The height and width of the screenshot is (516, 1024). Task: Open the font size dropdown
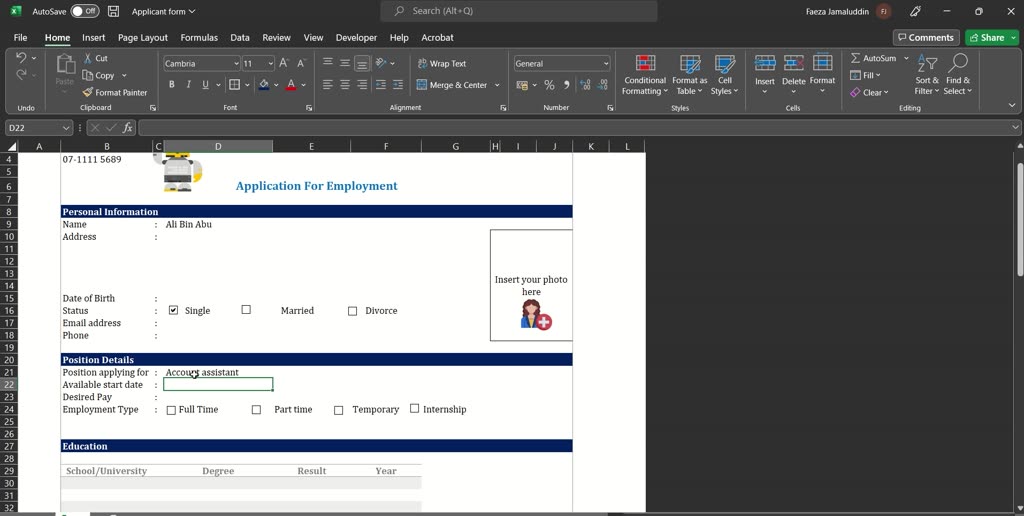pyautogui.click(x=270, y=63)
